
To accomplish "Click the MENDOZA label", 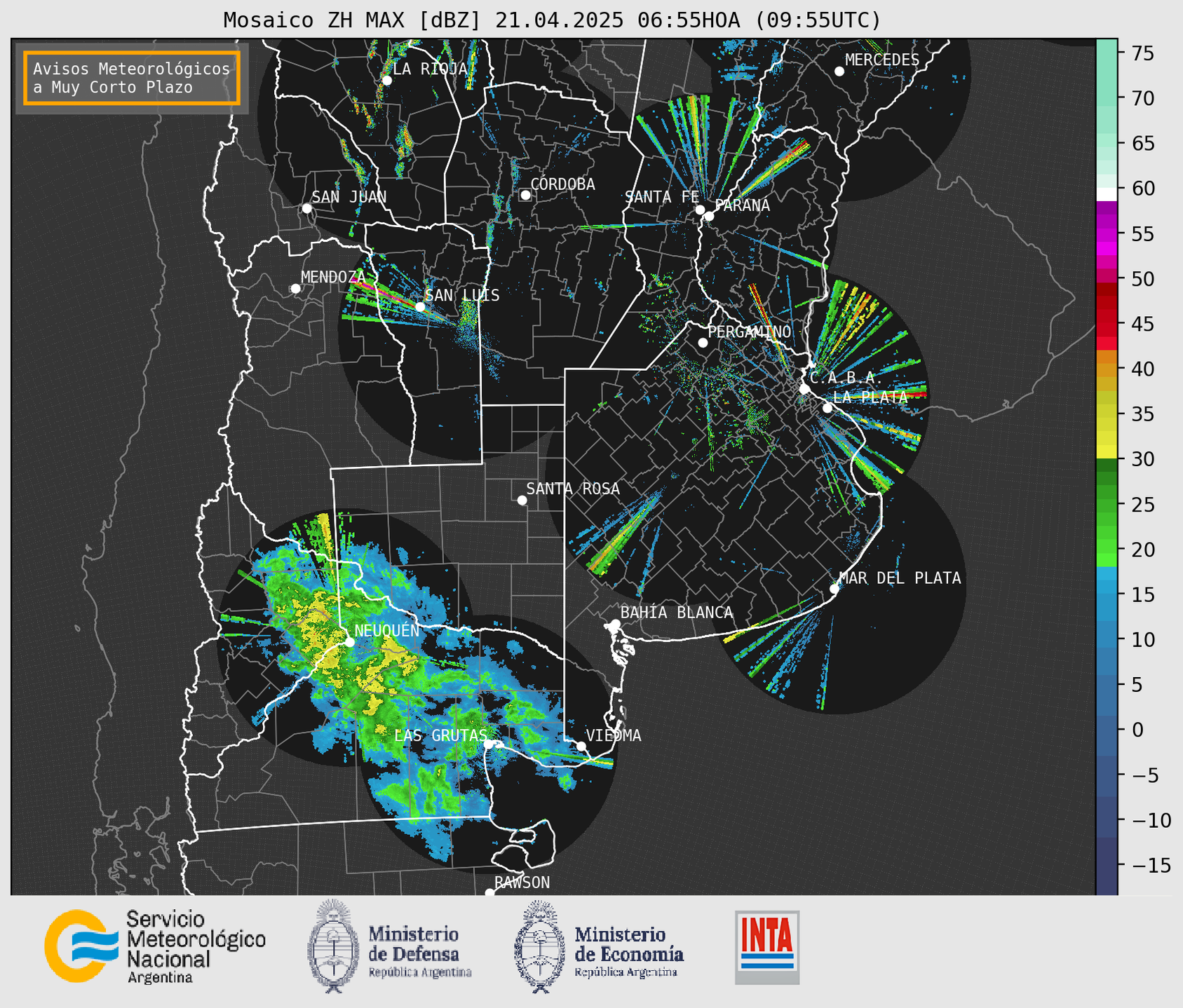I will coord(334,277).
